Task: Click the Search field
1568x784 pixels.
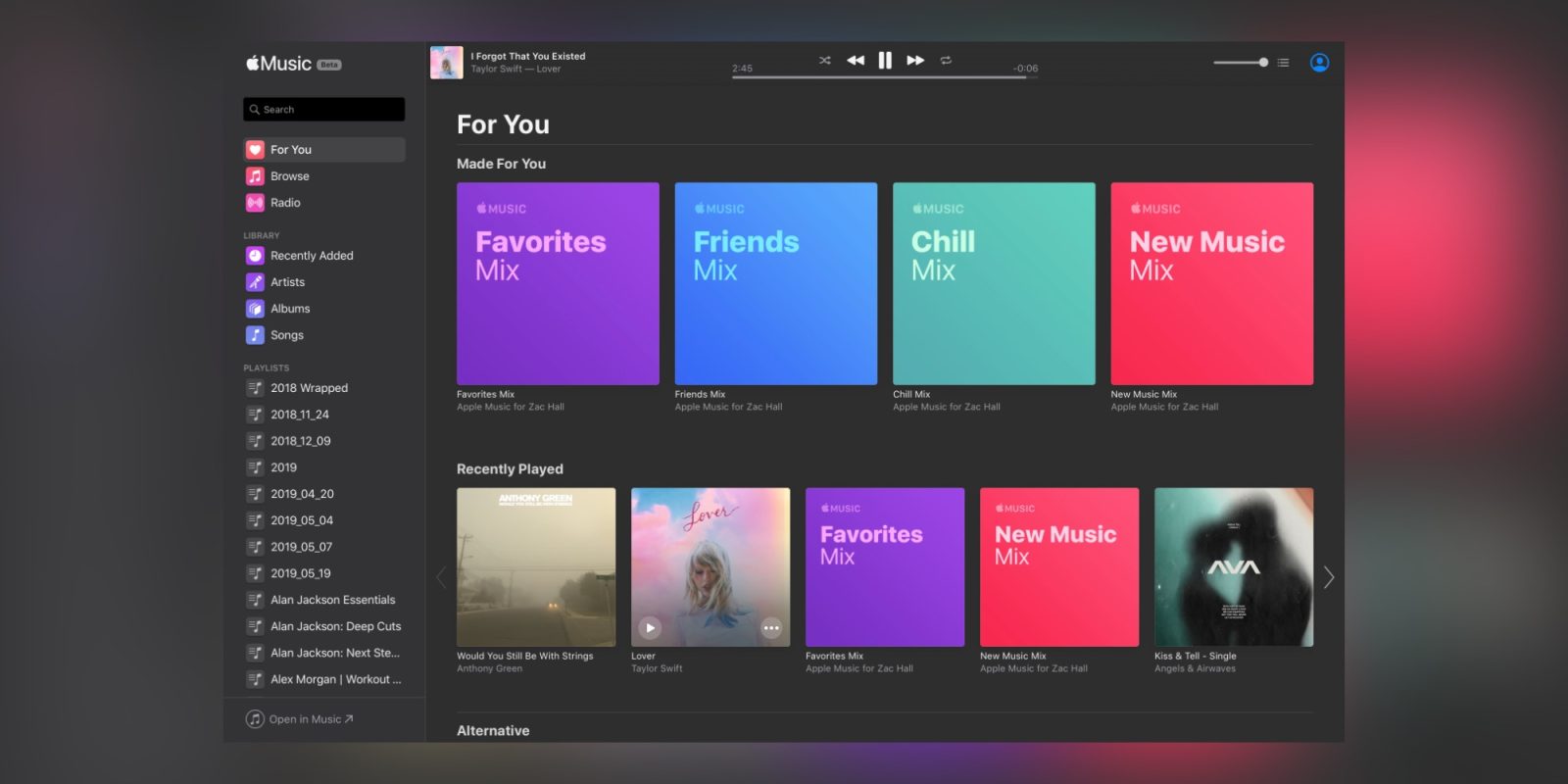Action: [x=323, y=110]
